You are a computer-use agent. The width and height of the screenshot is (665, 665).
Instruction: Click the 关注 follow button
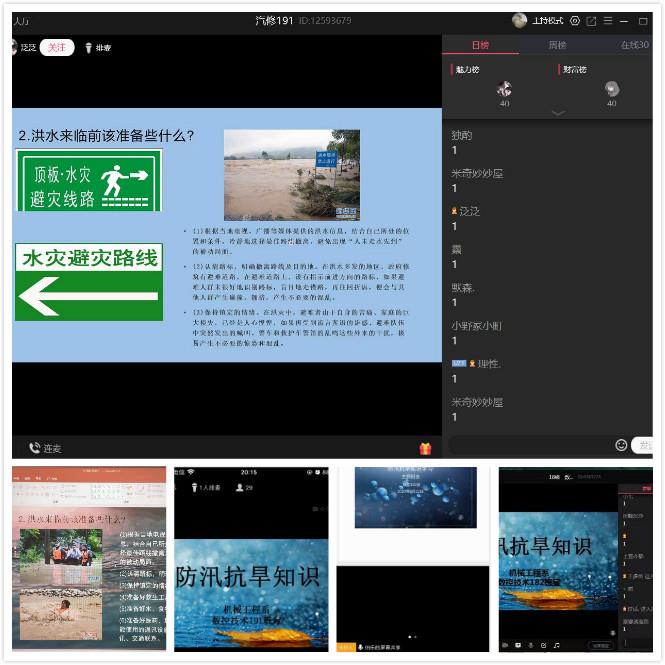(56, 47)
